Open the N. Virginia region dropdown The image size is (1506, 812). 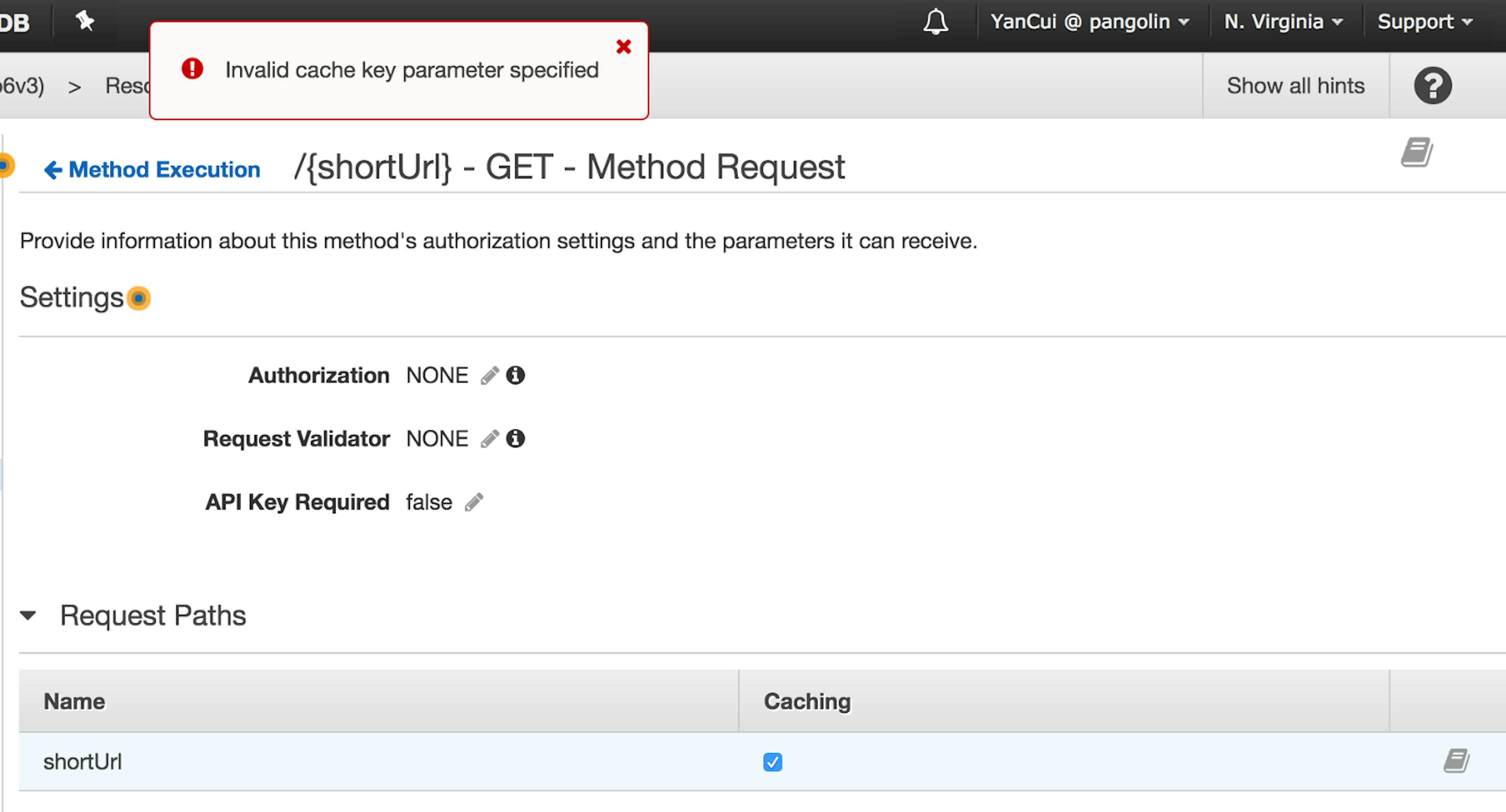click(x=1283, y=22)
